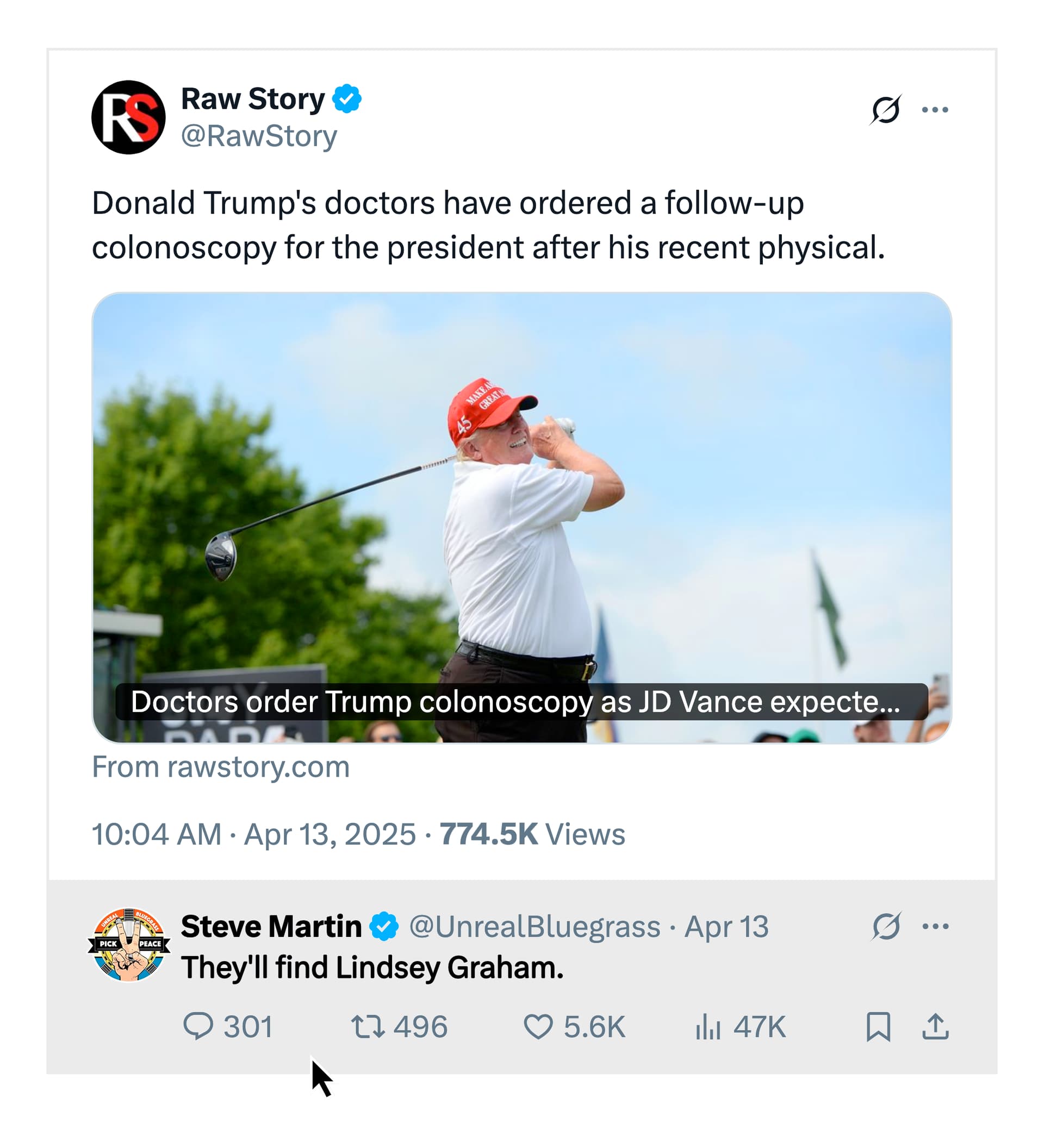
Task: Click the Grok icon on Raw Story's post
Action: coord(885,109)
